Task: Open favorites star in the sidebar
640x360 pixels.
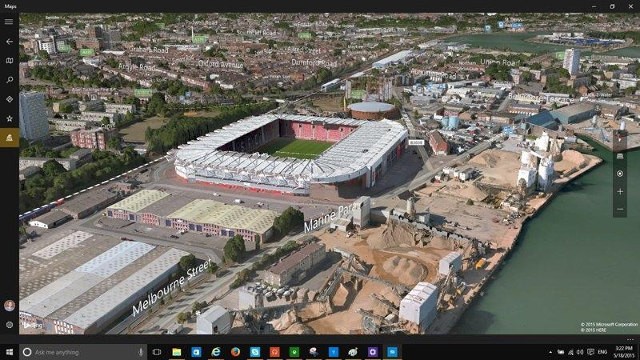Action: 9,118
